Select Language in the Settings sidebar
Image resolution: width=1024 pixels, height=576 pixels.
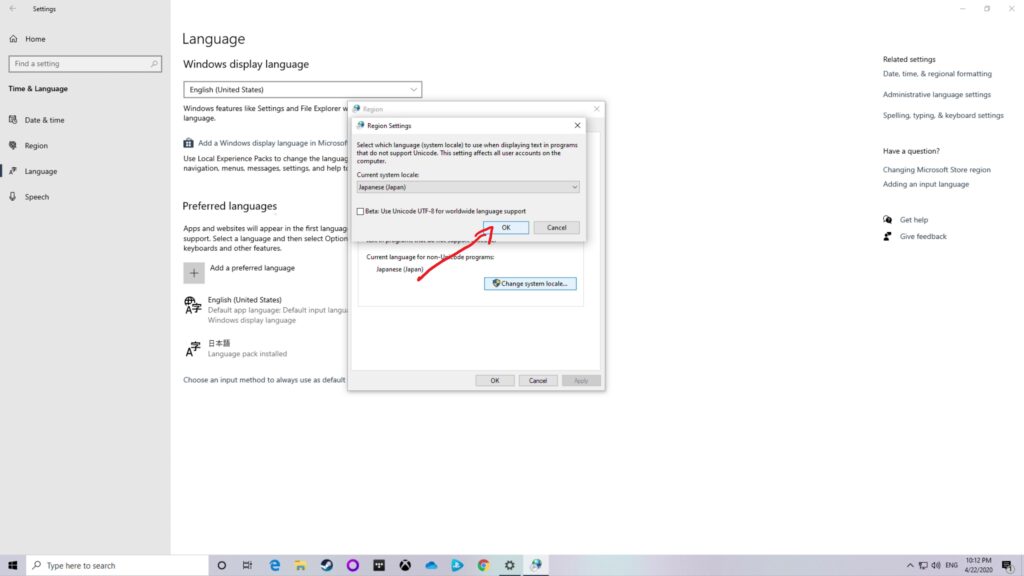(x=40, y=171)
